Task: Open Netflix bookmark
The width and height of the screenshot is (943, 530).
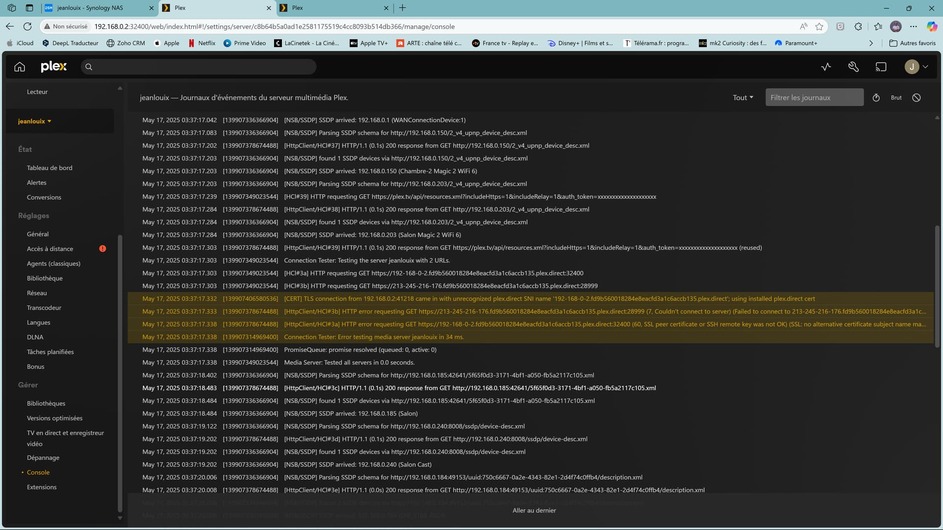Action: 201,43
